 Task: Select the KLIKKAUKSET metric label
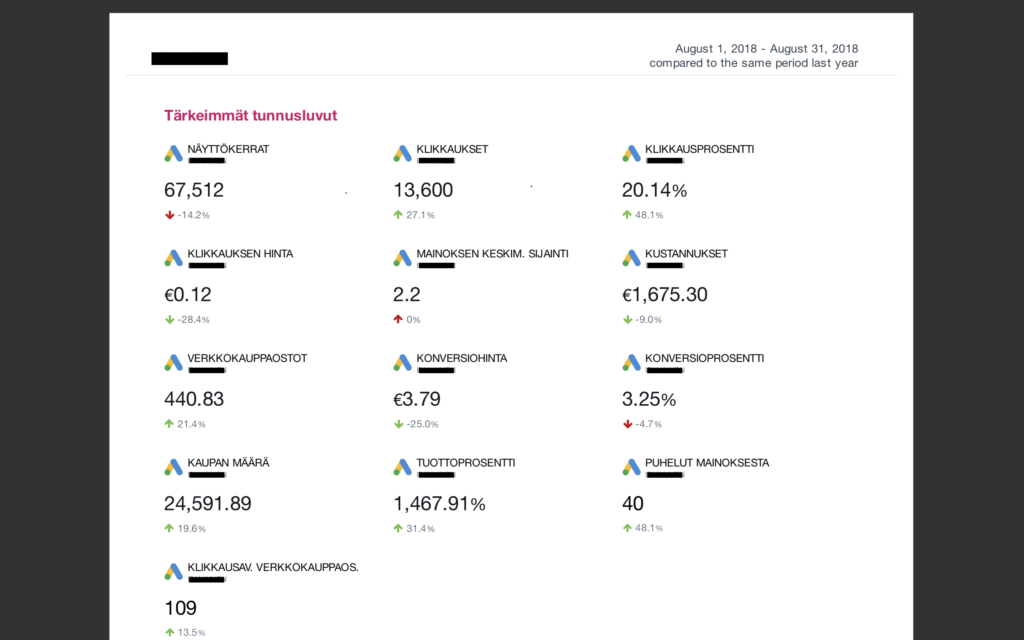point(452,149)
